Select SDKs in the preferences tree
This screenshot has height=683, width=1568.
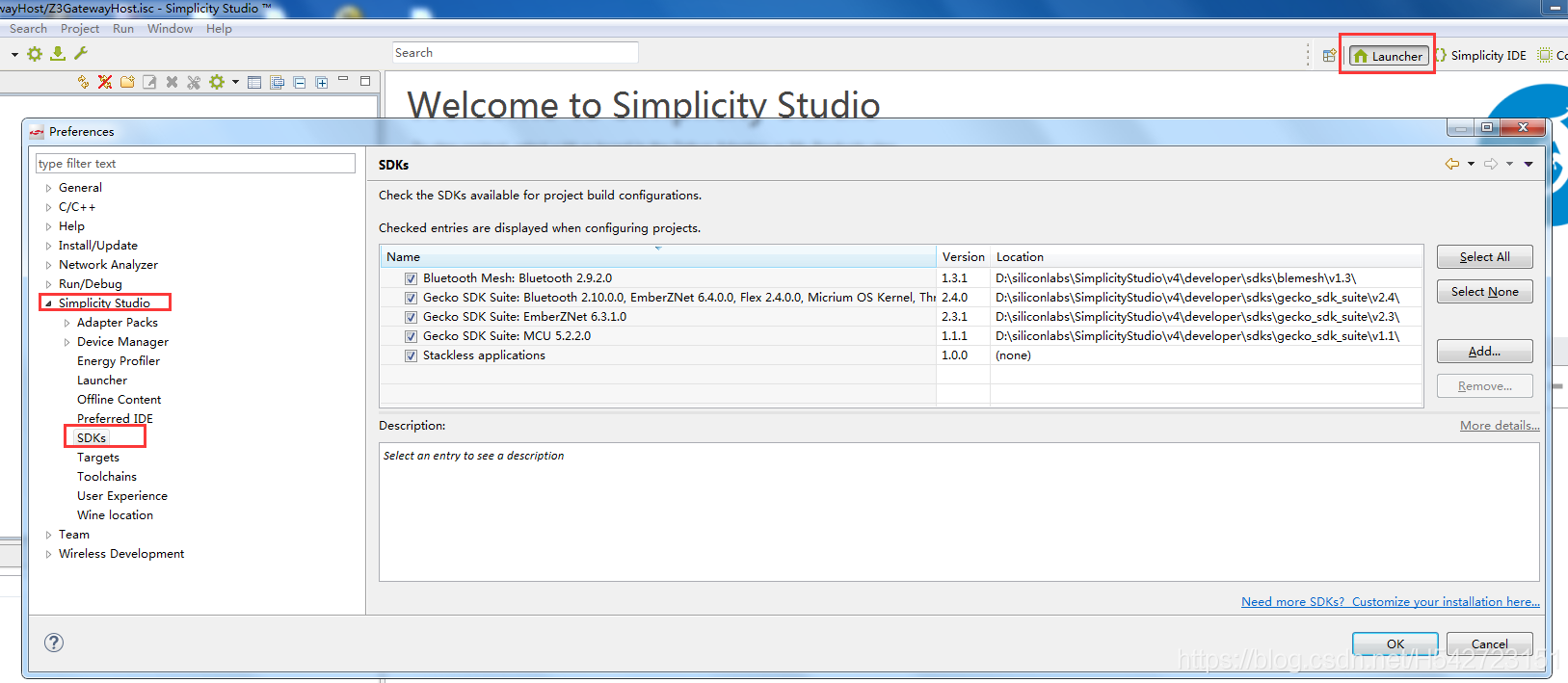pyautogui.click(x=92, y=438)
